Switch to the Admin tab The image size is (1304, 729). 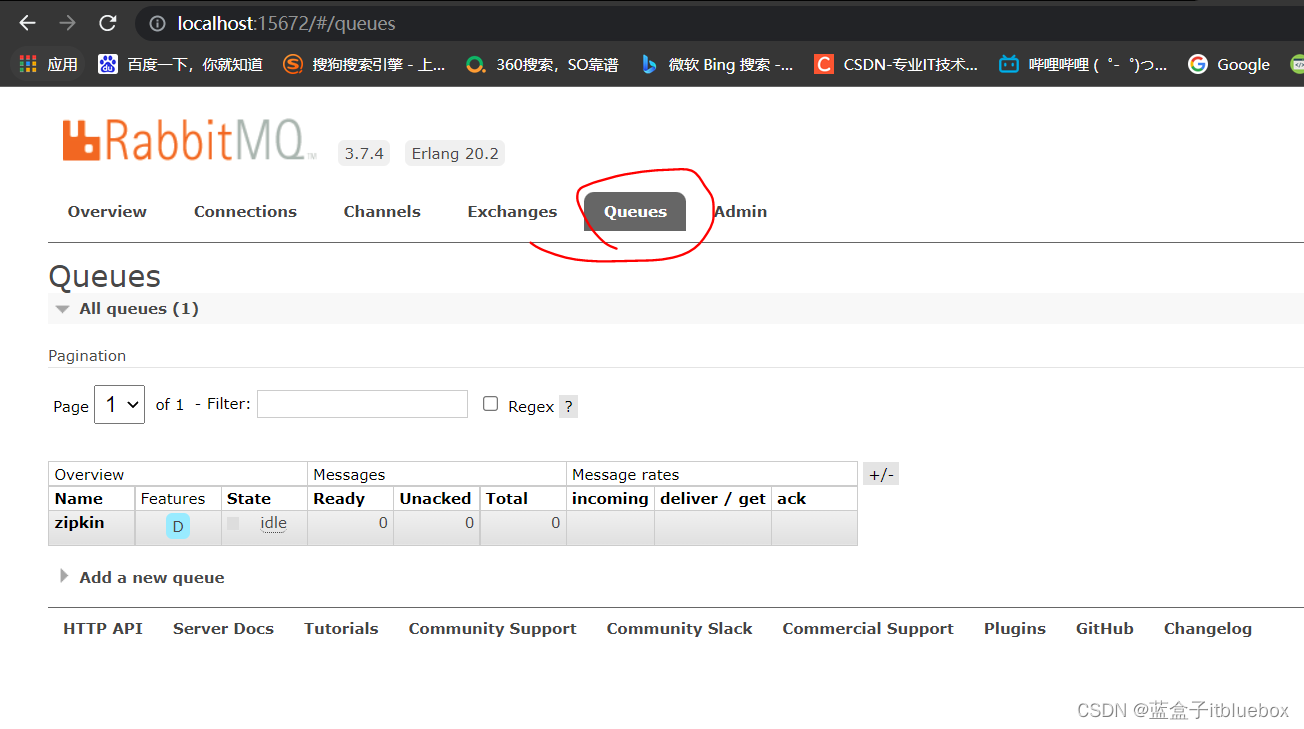coord(741,211)
